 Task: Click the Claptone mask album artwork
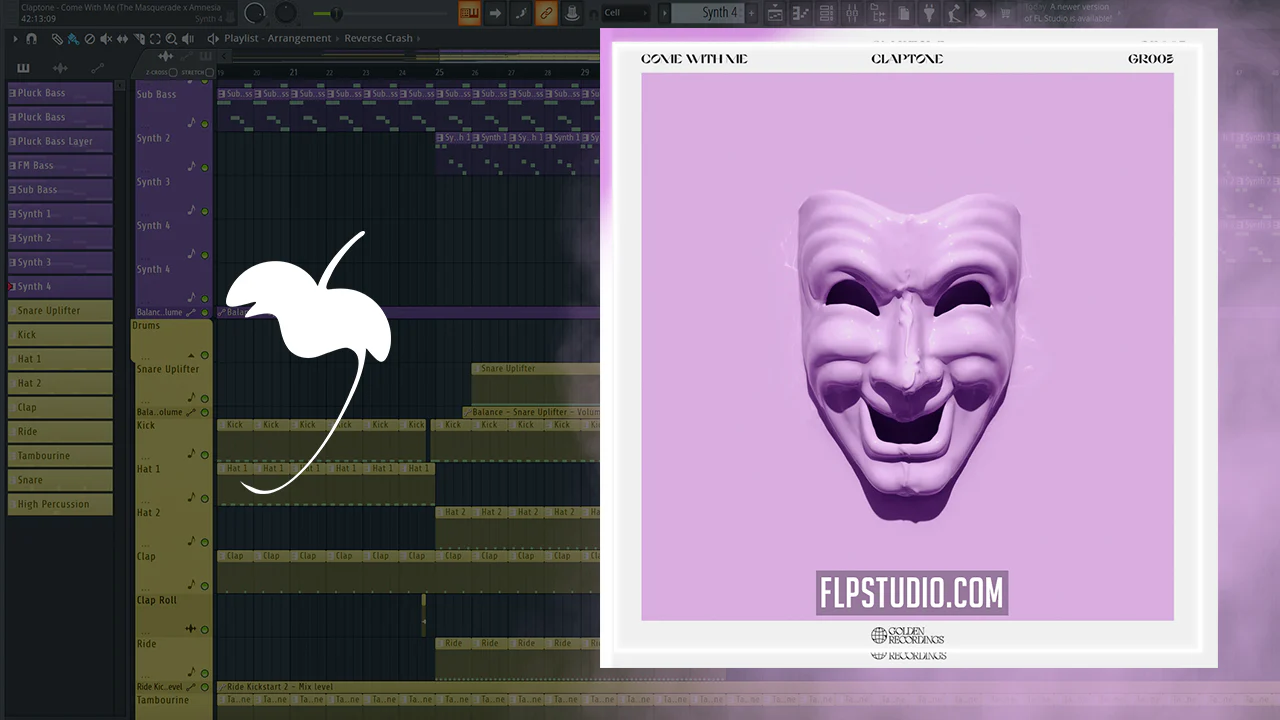pyautogui.click(x=908, y=347)
